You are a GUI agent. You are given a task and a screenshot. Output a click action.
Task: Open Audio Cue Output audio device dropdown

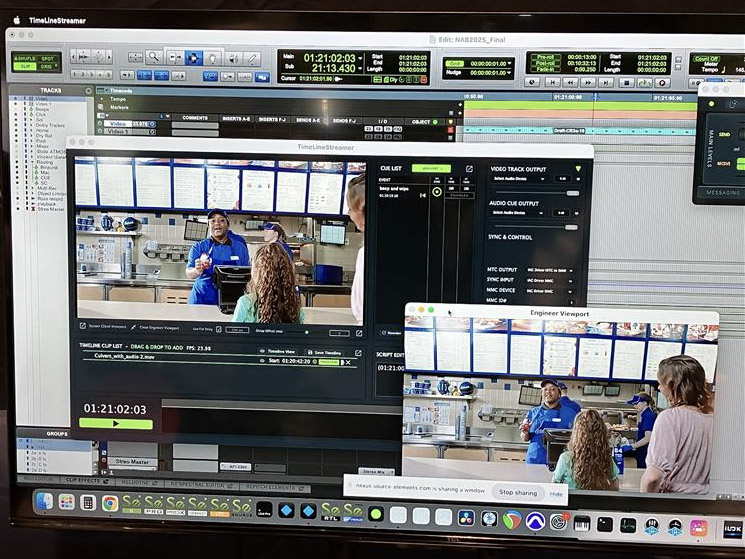click(517, 213)
